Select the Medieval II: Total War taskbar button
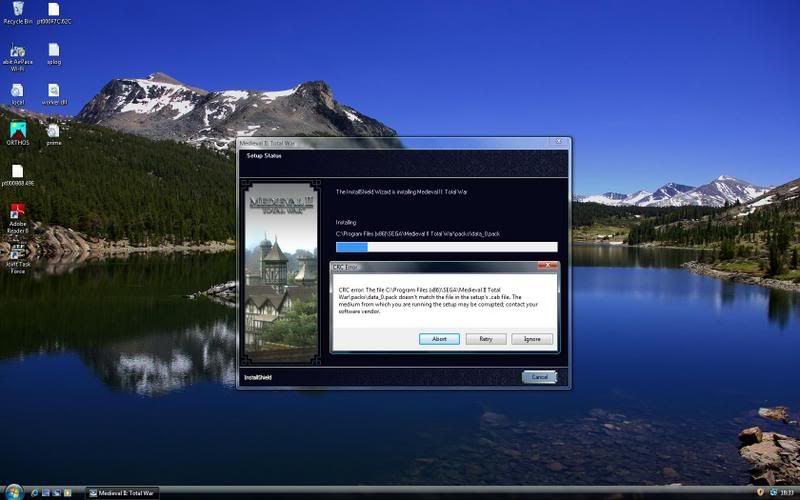The image size is (800, 500). (121, 493)
